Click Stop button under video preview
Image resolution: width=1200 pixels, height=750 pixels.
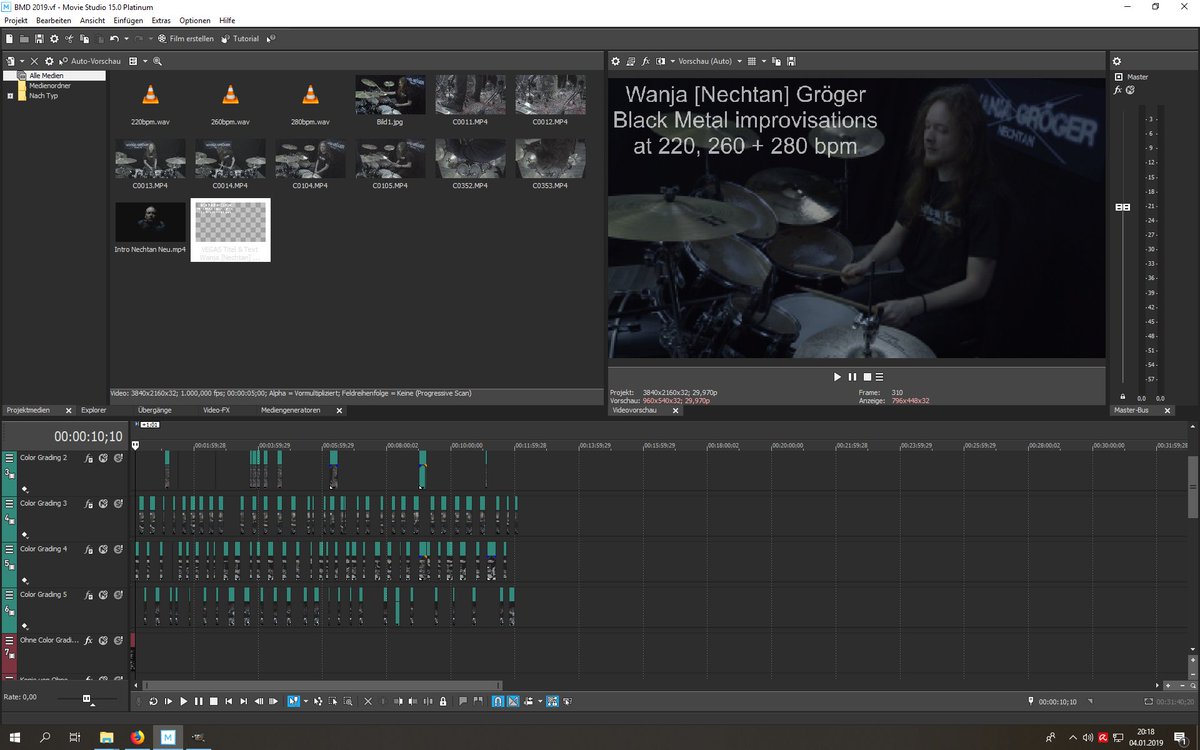(867, 377)
